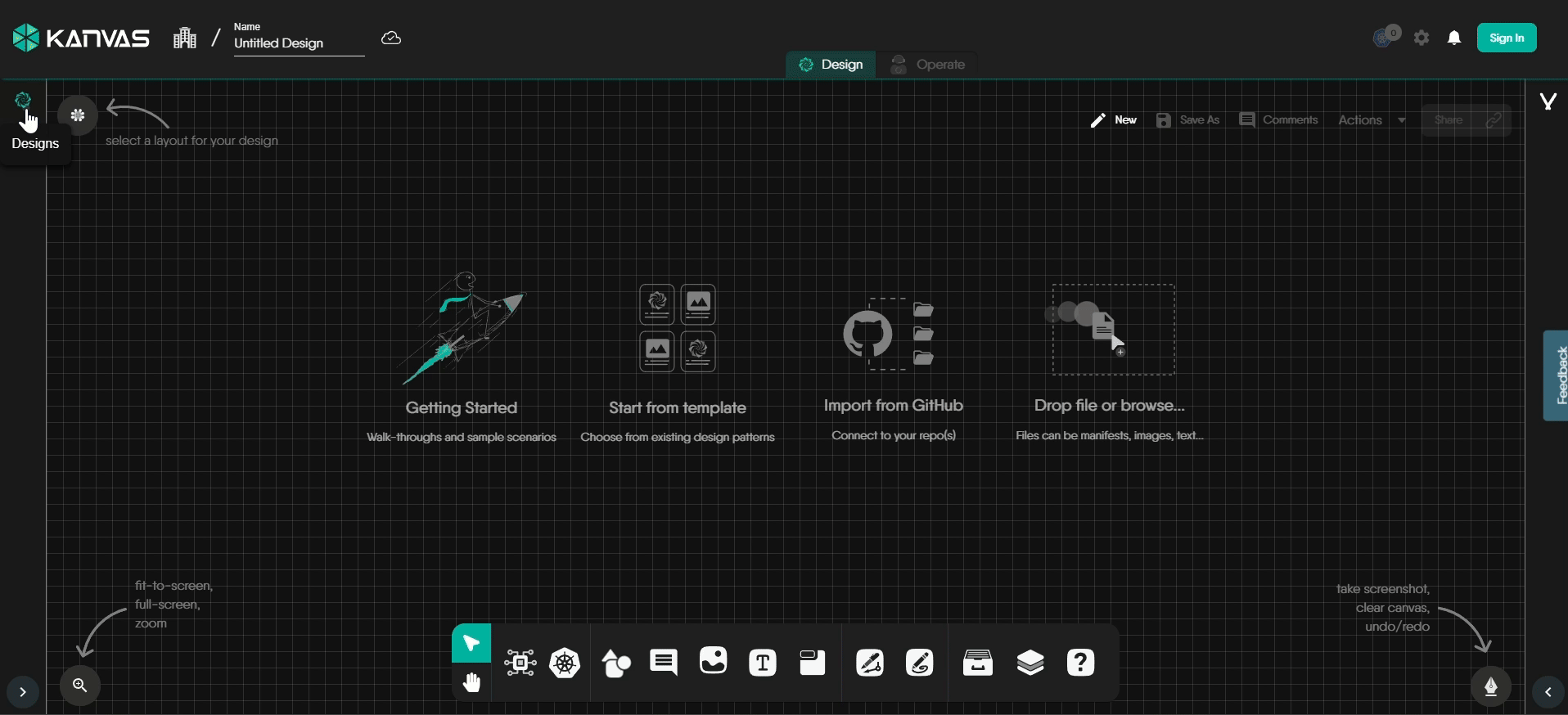Expand the right panel chevron at bottom

click(1548, 692)
